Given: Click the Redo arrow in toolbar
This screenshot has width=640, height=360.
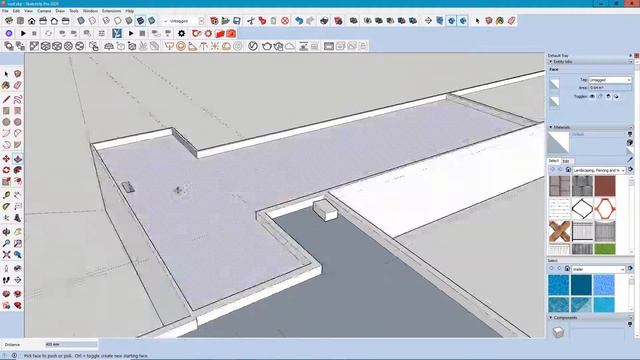Looking at the screenshot, I should (x=311, y=20).
